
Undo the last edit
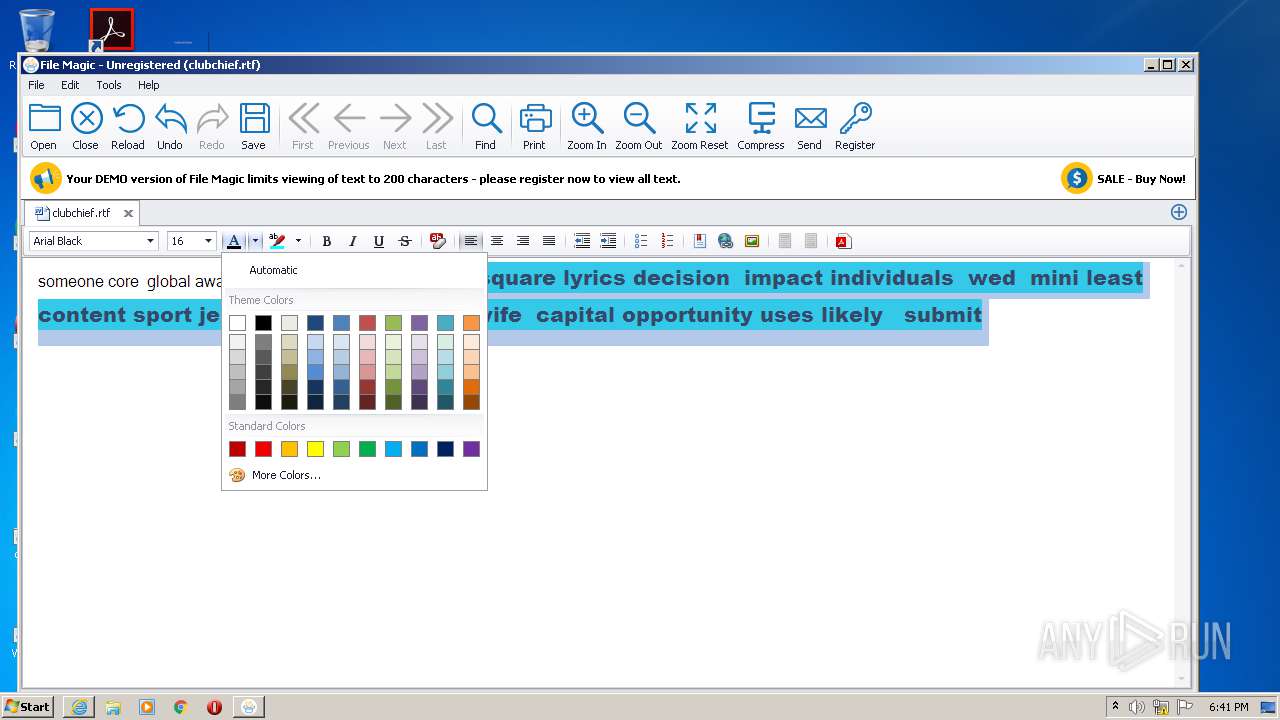coord(170,127)
